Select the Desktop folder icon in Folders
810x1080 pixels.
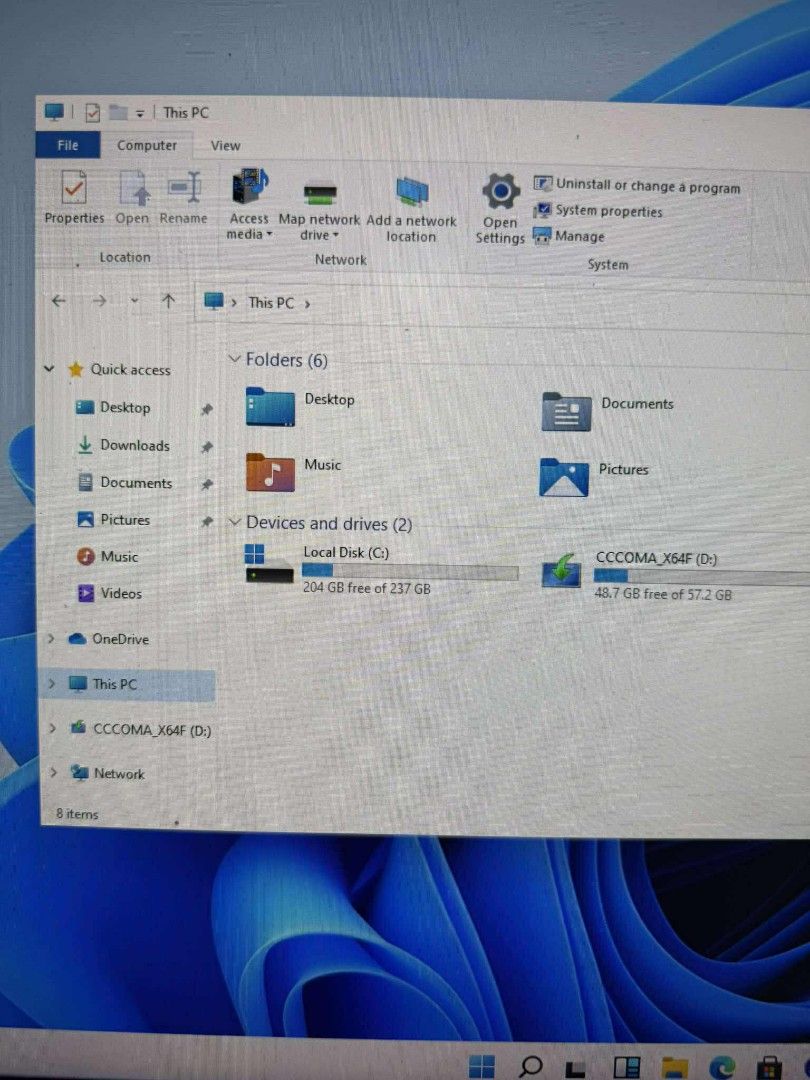coord(270,406)
